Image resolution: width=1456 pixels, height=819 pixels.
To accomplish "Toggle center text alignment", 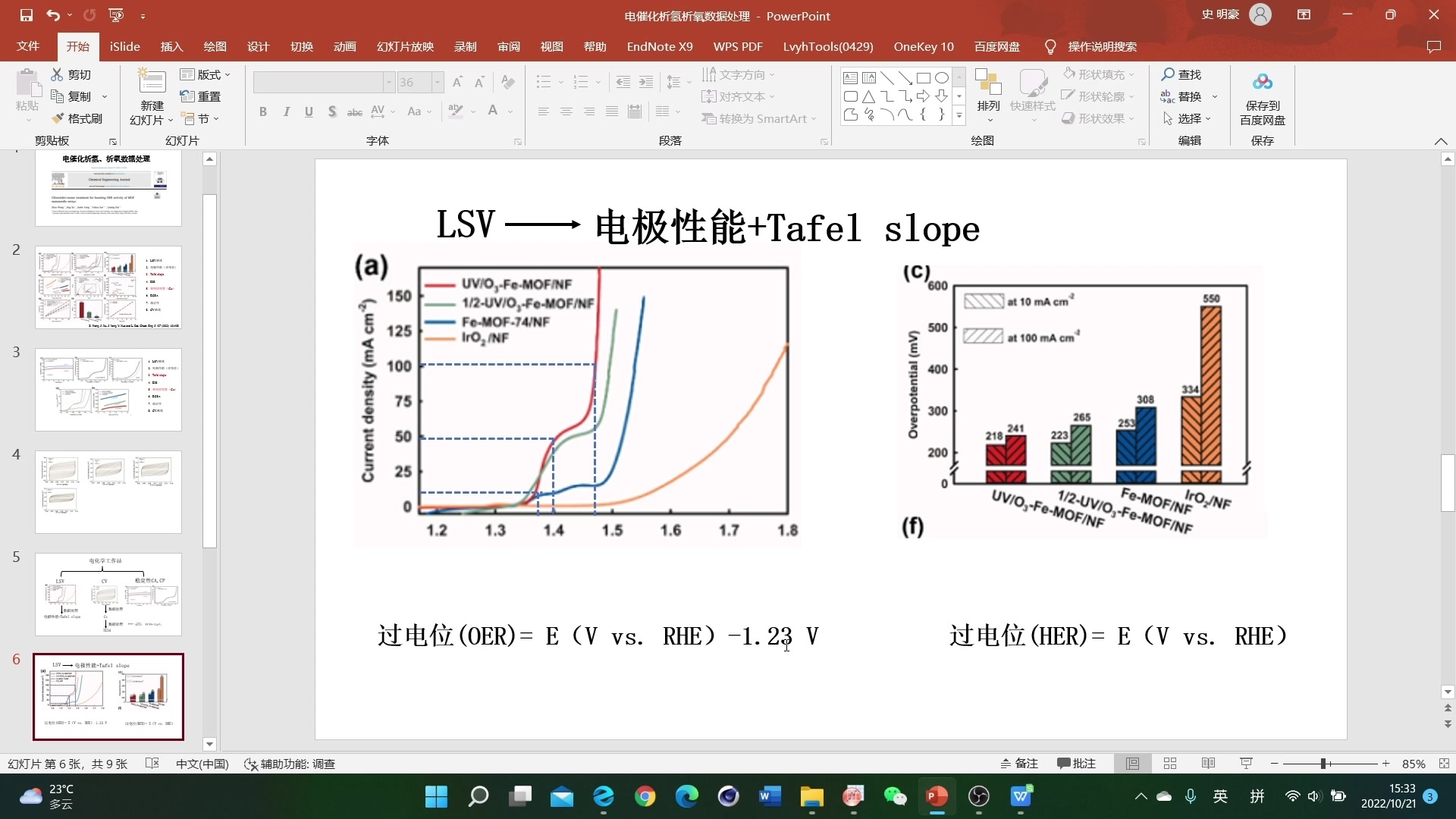I will pyautogui.click(x=566, y=111).
